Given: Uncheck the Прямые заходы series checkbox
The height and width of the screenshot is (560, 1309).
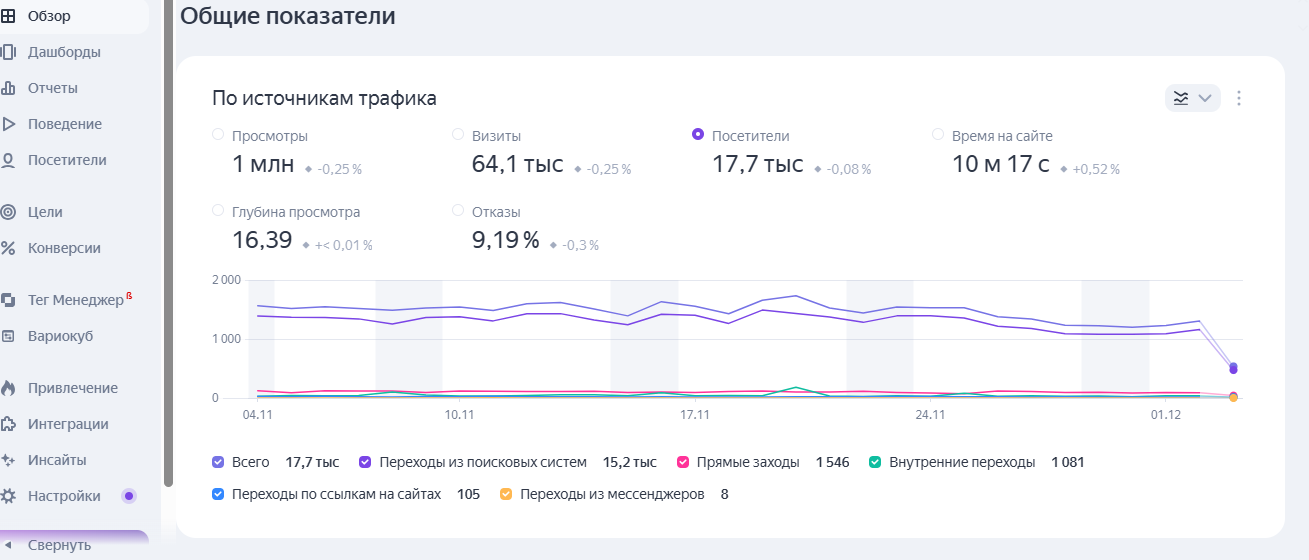Looking at the screenshot, I should click(x=683, y=462).
